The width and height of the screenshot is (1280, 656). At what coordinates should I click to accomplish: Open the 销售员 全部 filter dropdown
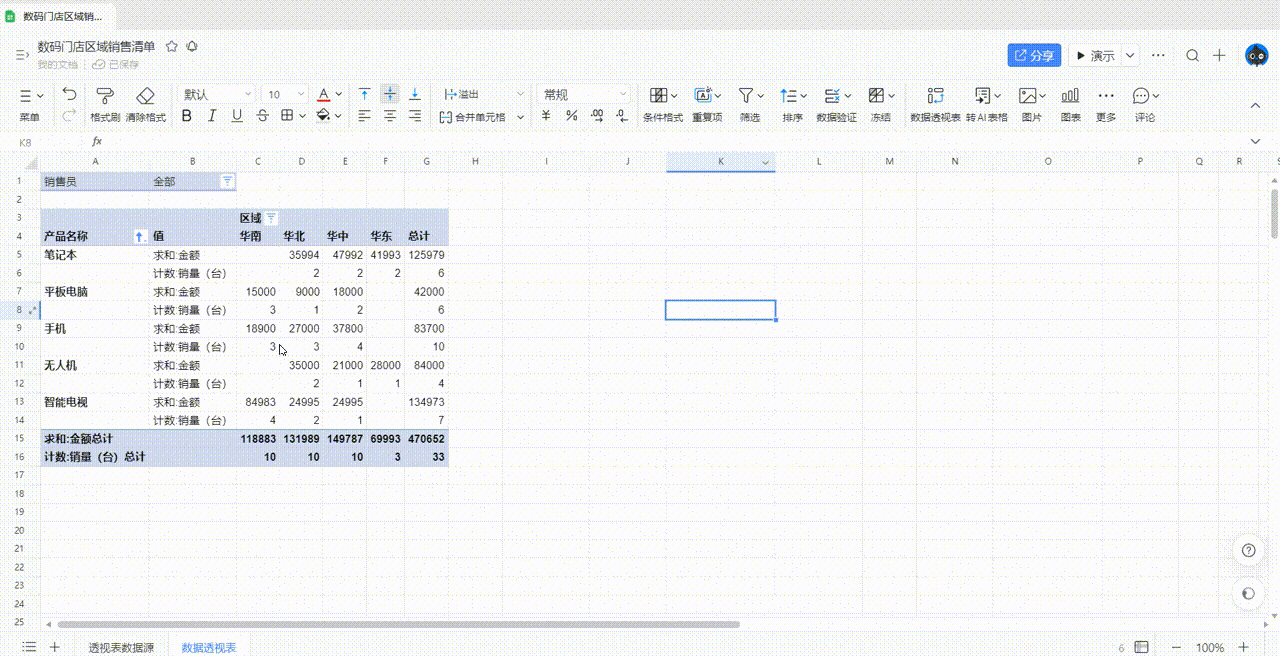227,181
